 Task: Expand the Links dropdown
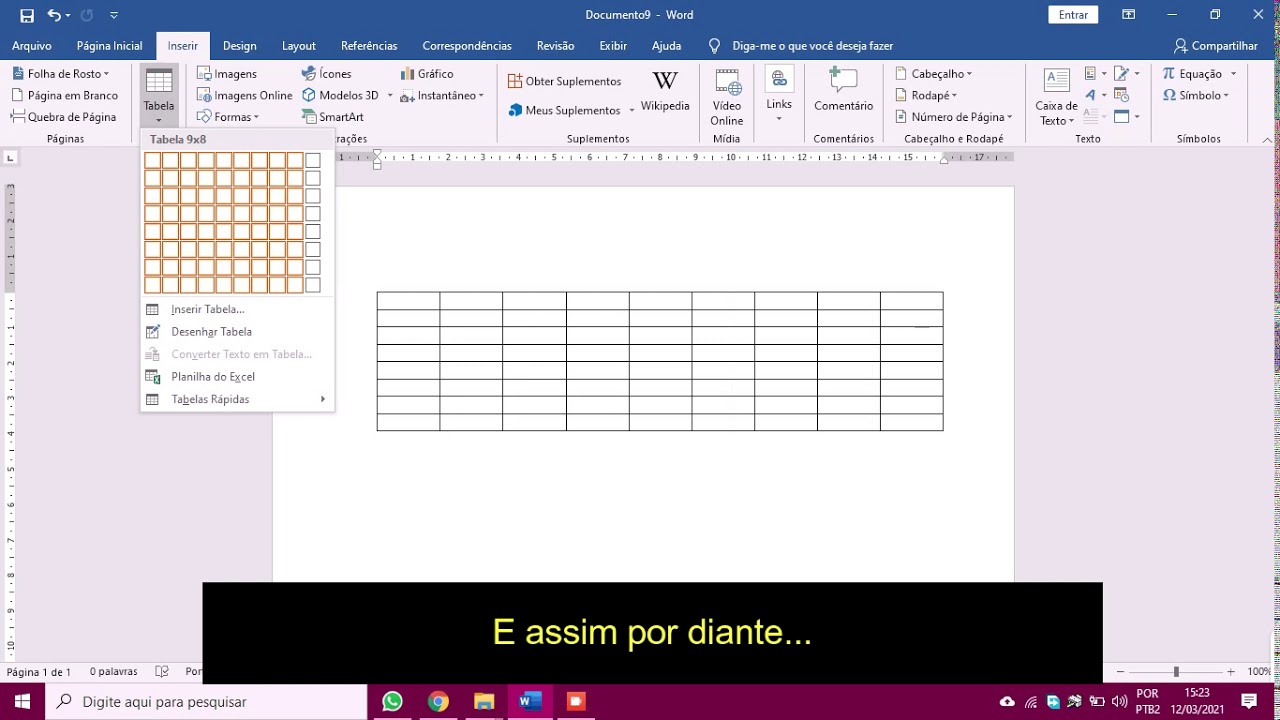click(779, 118)
